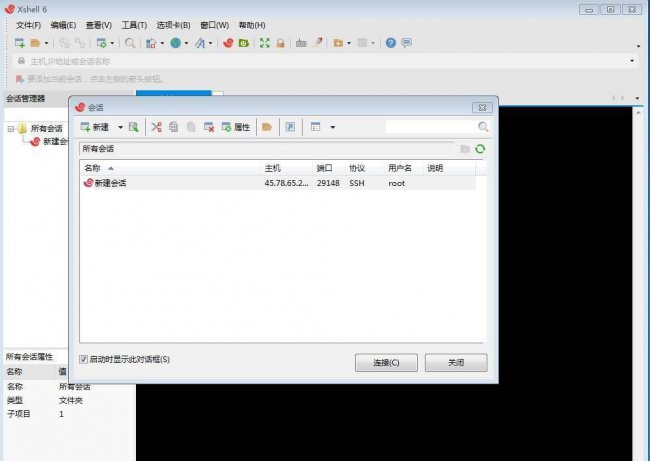Open the 帮助(H) menu
650x461 pixels.
tap(252, 25)
